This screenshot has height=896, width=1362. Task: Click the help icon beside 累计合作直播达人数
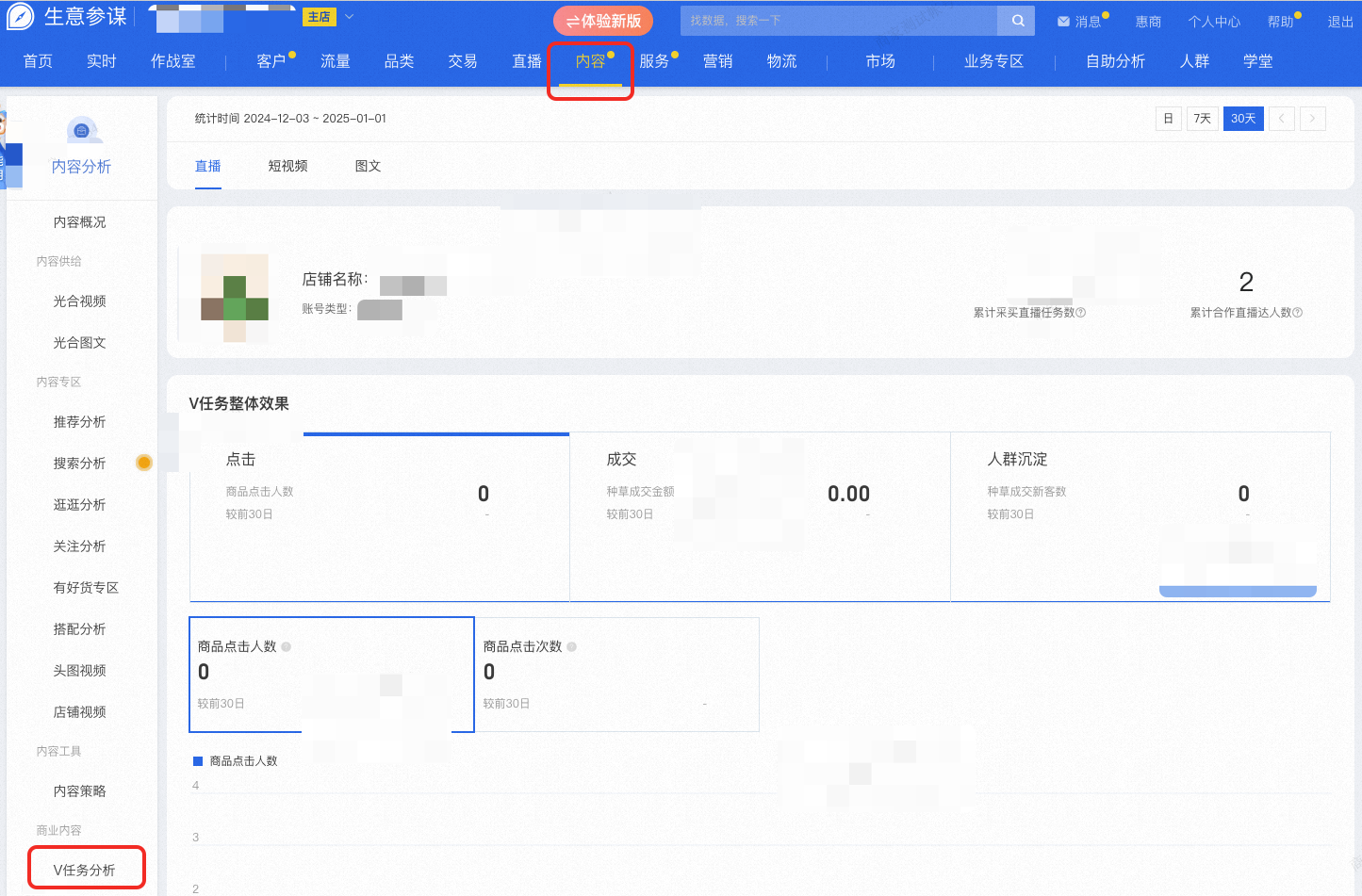1298,313
